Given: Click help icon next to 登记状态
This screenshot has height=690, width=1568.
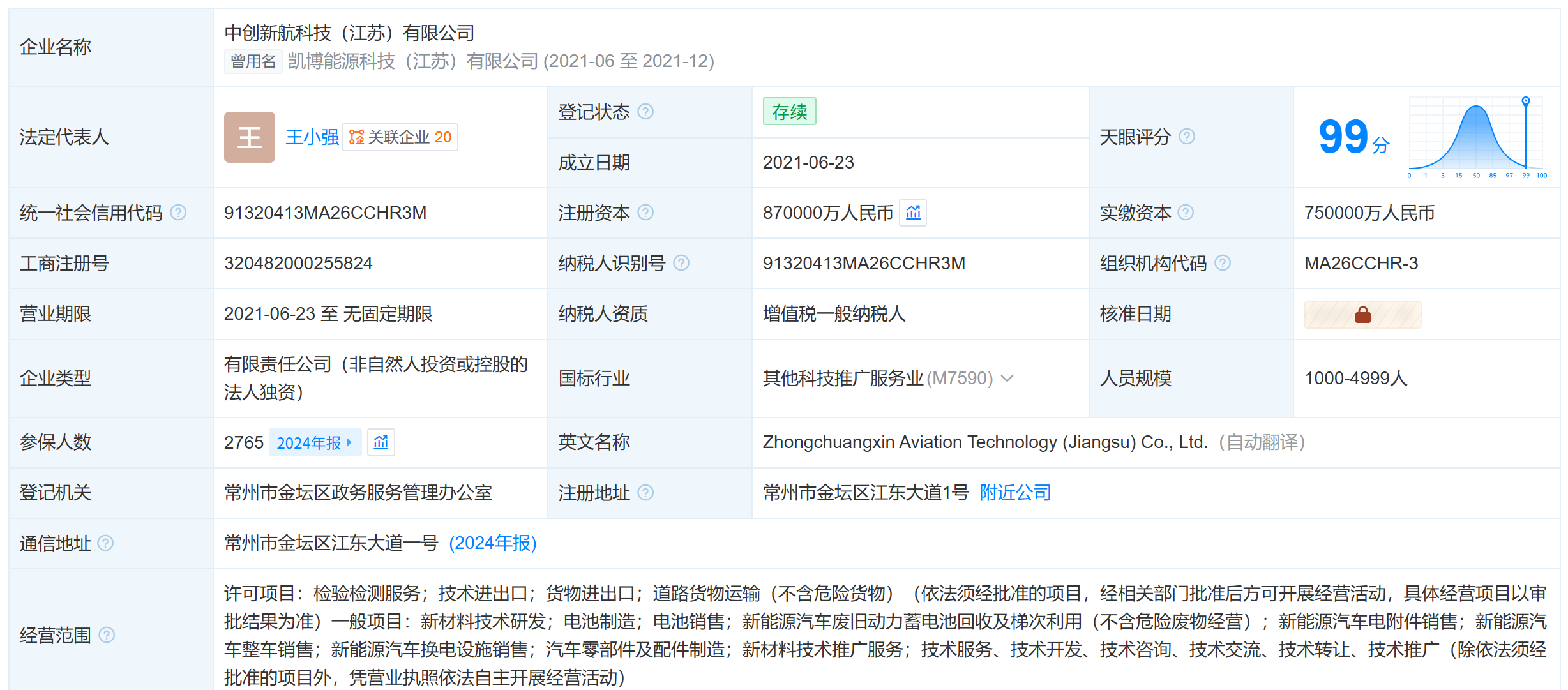Looking at the screenshot, I should 645,112.
